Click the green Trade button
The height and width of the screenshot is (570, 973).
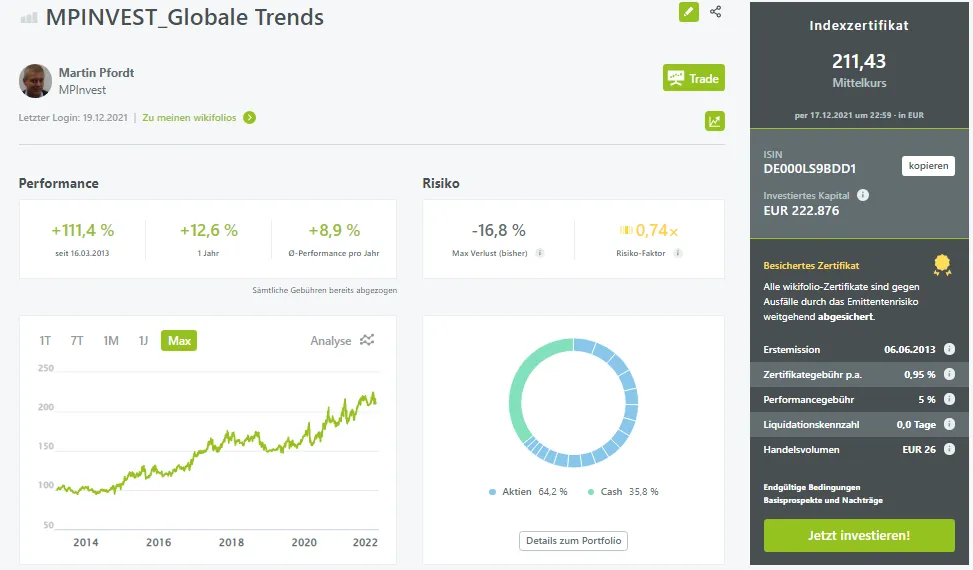point(694,78)
